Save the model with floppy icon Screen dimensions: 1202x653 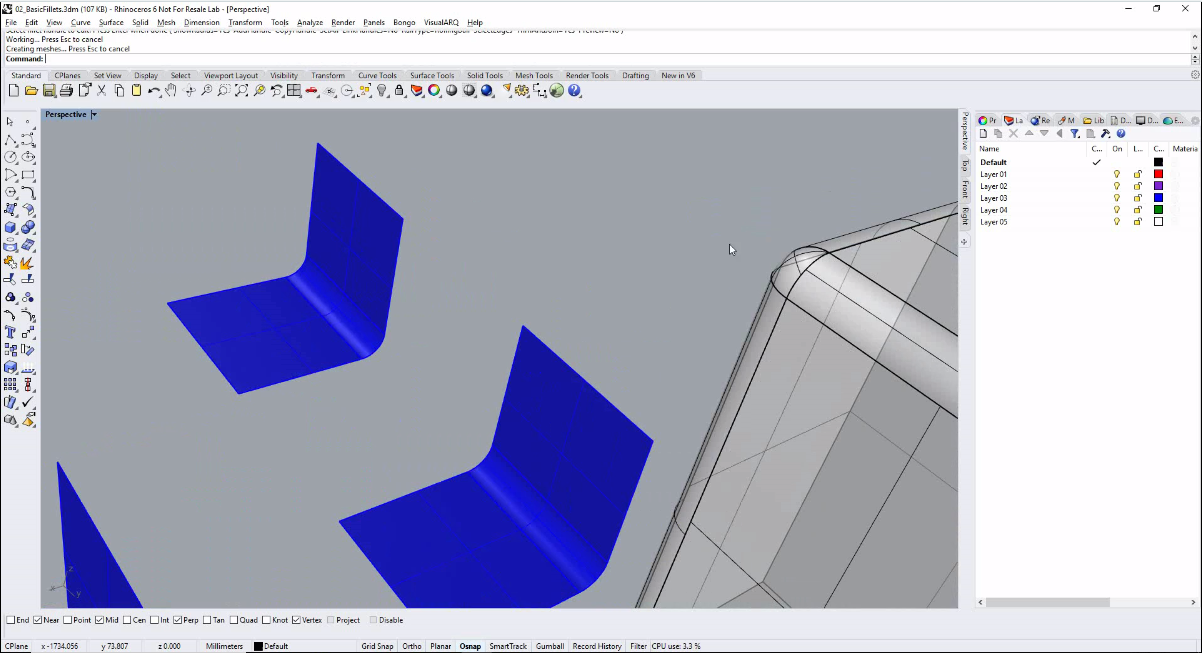coord(48,90)
